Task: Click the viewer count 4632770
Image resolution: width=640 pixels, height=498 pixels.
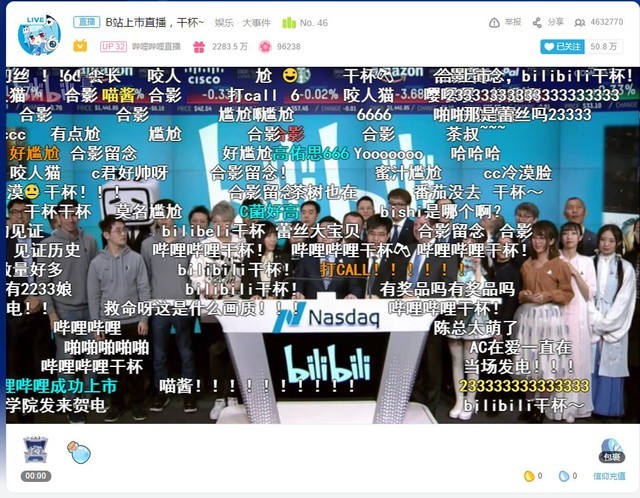Action: click(607, 22)
